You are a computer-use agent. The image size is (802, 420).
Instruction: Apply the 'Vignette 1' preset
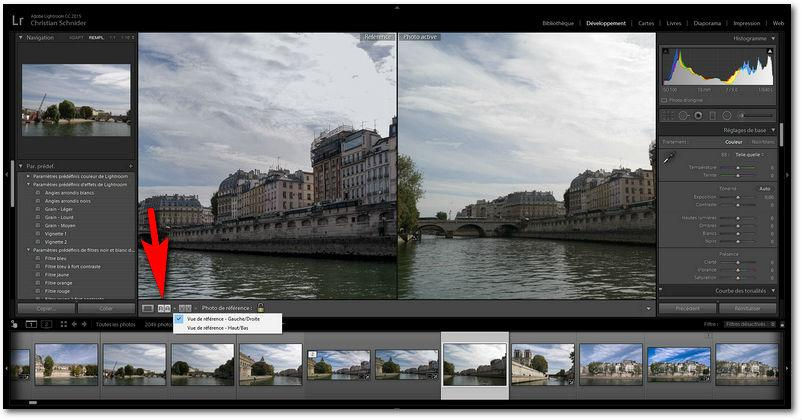point(56,234)
